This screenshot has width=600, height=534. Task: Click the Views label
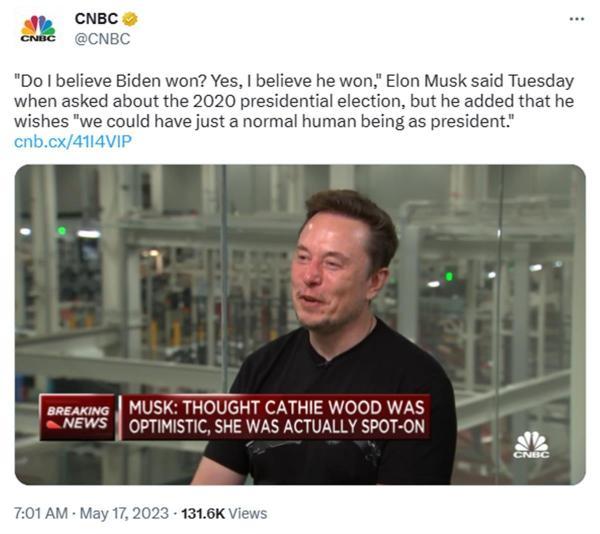click(x=248, y=513)
